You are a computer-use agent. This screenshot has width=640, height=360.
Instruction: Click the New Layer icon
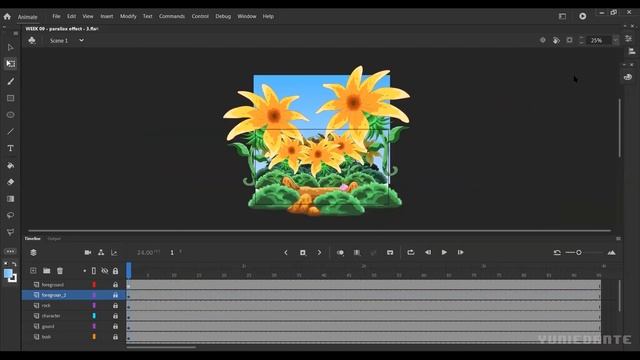tap(33, 271)
